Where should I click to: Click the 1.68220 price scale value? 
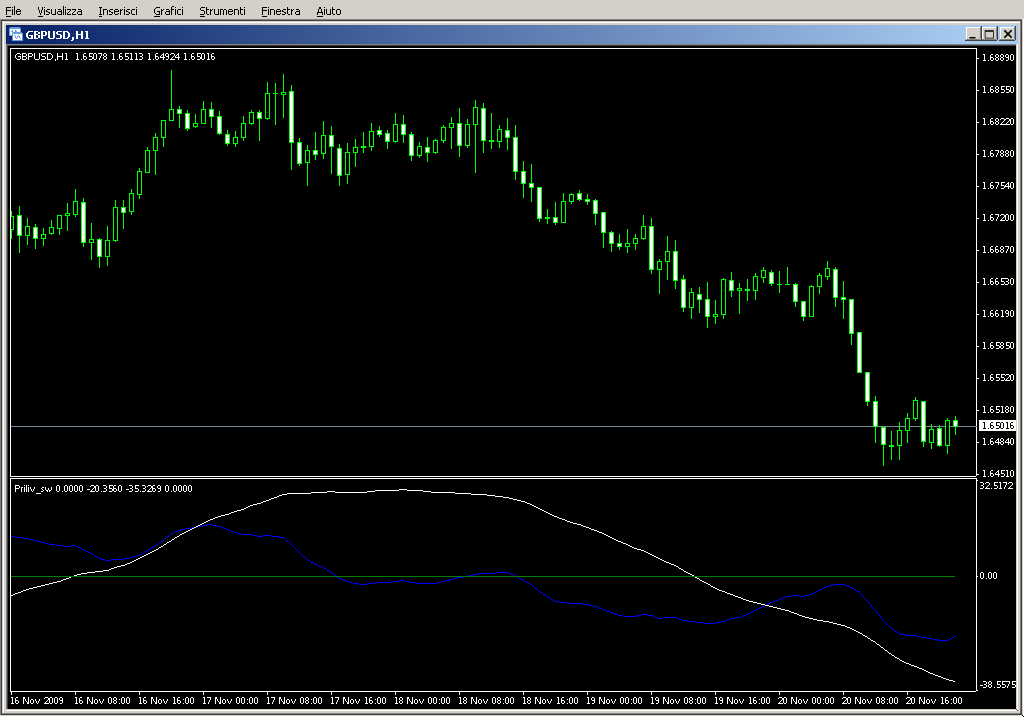click(x=998, y=121)
